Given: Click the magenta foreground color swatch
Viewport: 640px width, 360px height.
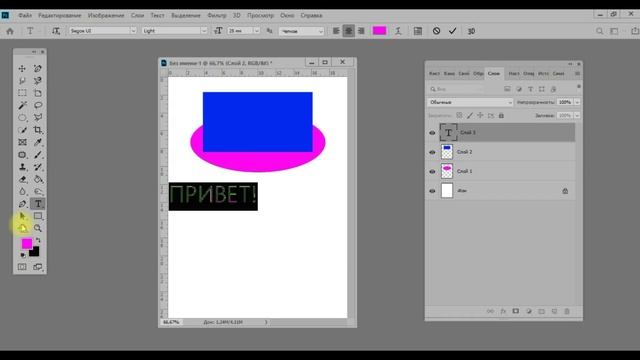Looking at the screenshot, I should [x=27, y=244].
